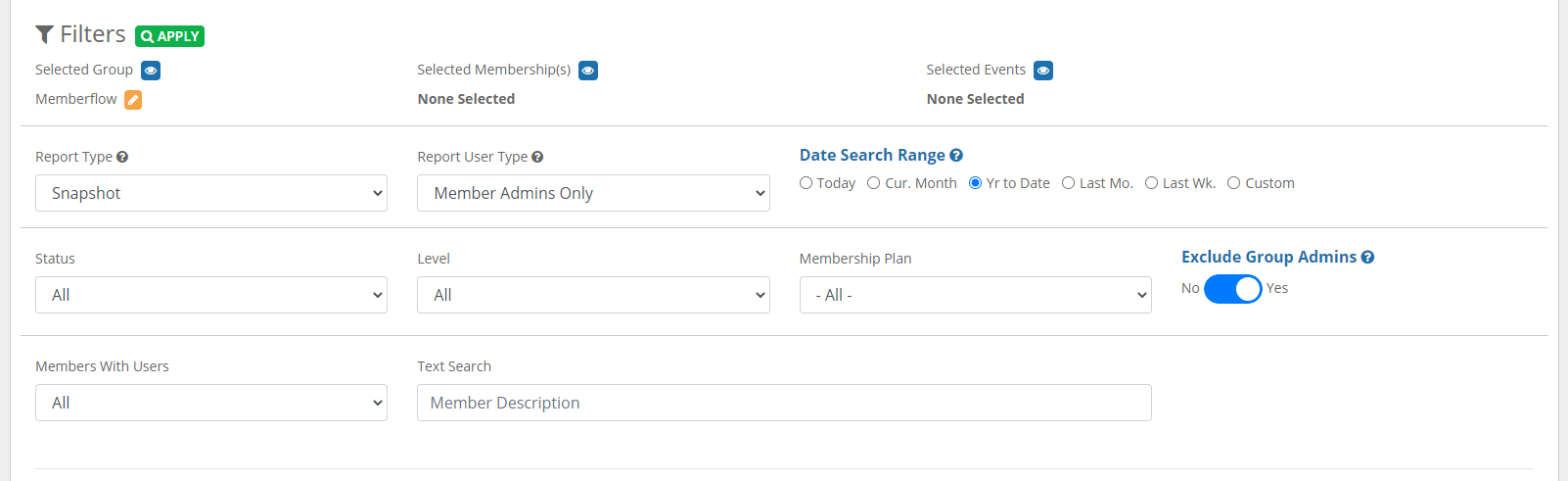Image resolution: width=1568 pixels, height=481 pixels.
Task: Select the Today date range option
Action: point(807,183)
